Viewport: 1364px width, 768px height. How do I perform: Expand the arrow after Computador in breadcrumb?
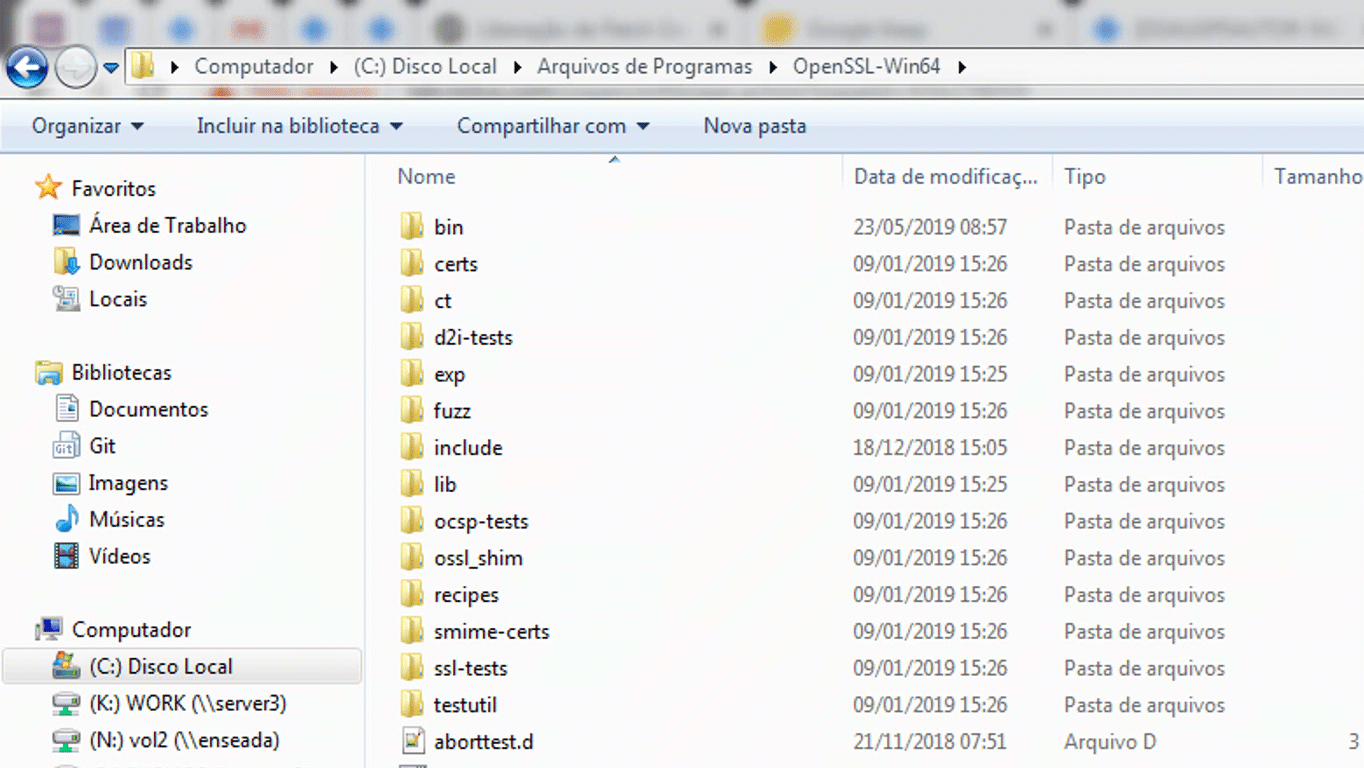click(335, 67)
